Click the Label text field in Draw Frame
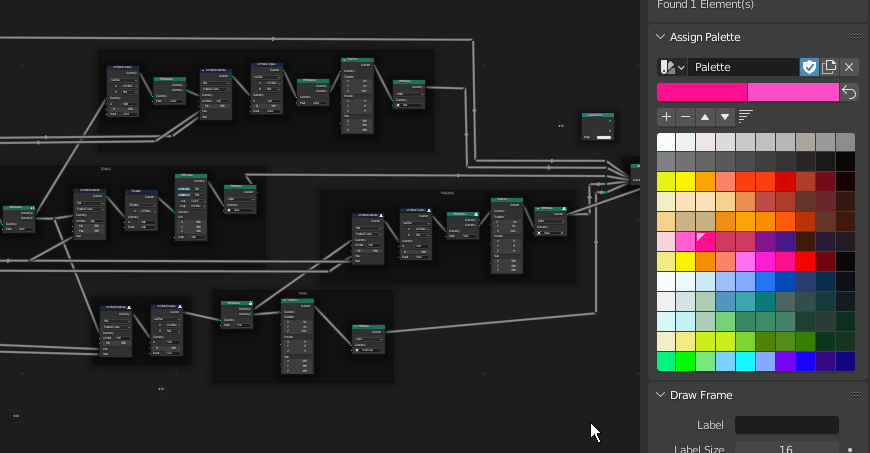870x453 pixels. [x=787, y=425]
